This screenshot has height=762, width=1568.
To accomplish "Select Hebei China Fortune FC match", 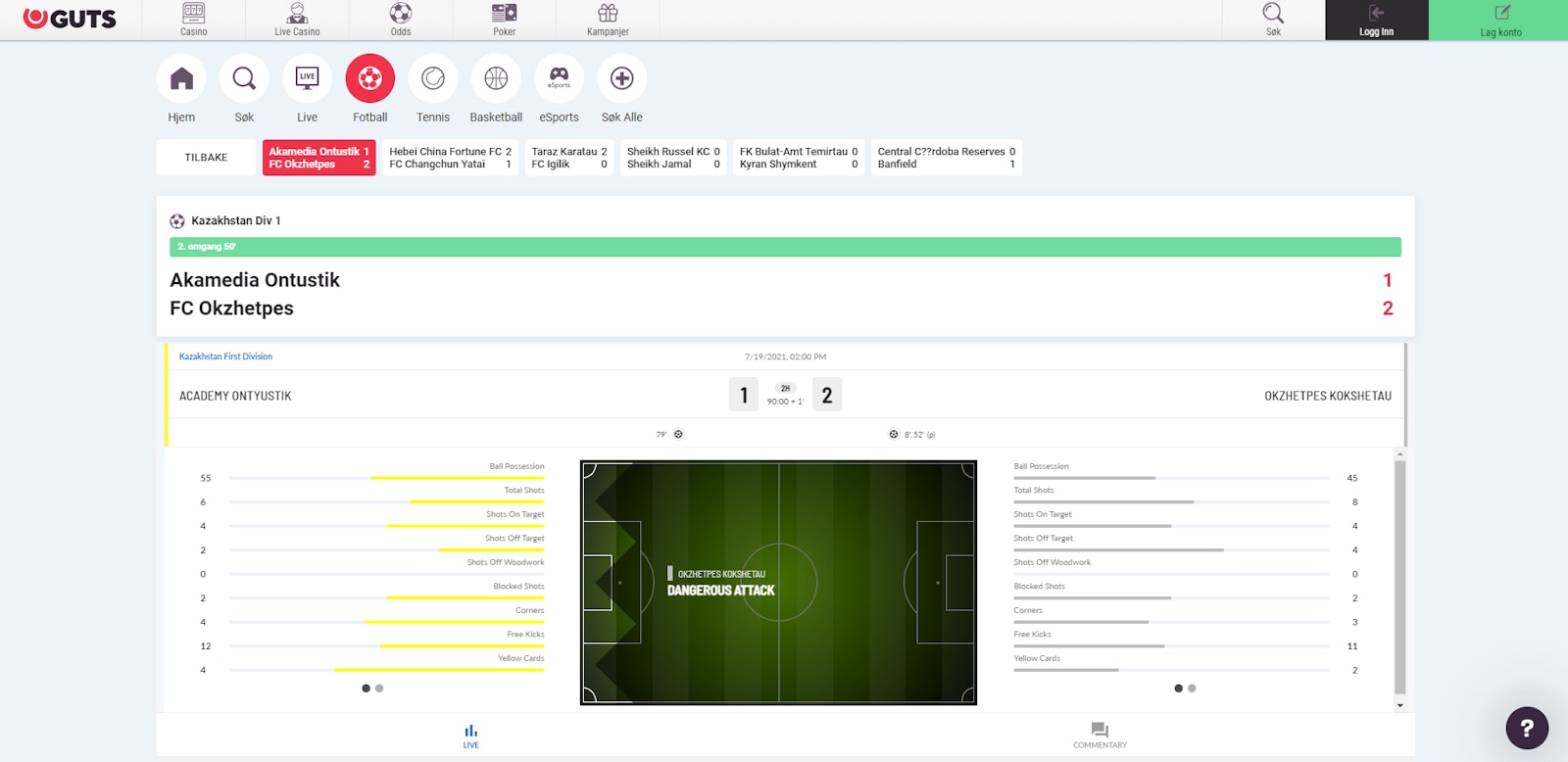I will point(450,158).
